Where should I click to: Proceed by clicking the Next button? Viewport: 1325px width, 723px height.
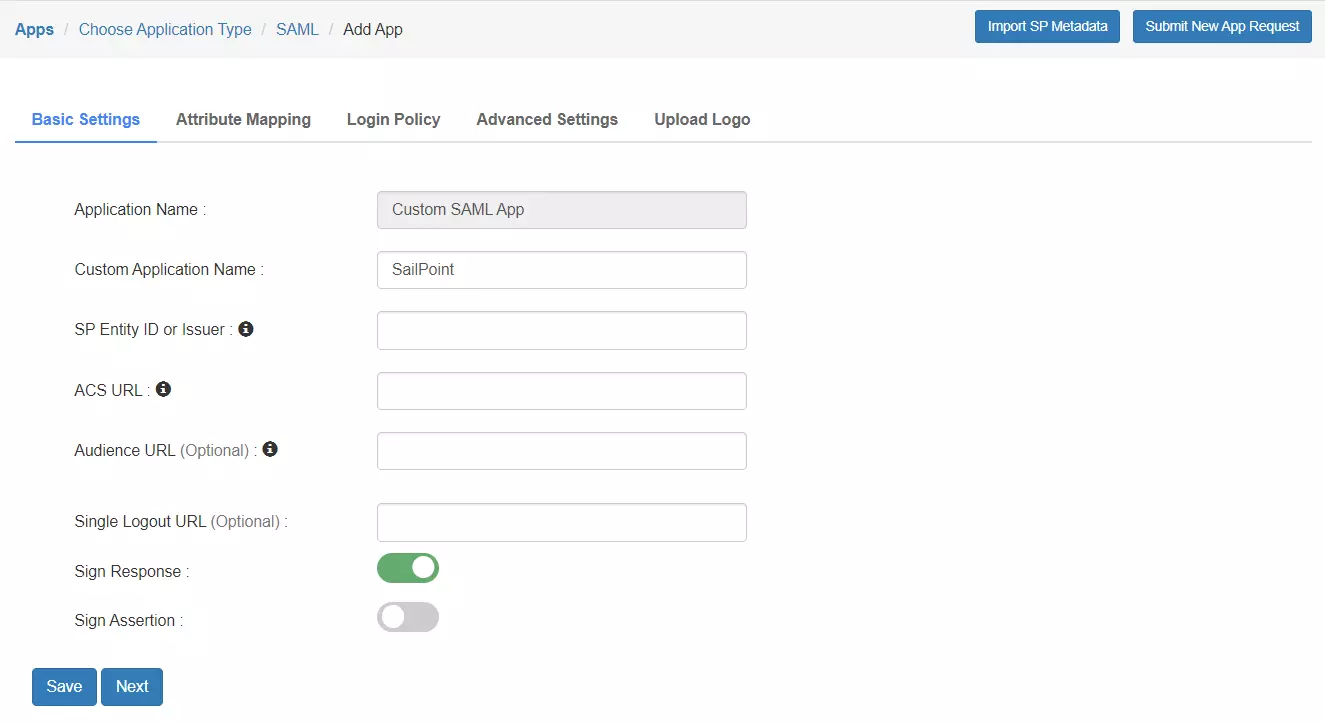131,686
